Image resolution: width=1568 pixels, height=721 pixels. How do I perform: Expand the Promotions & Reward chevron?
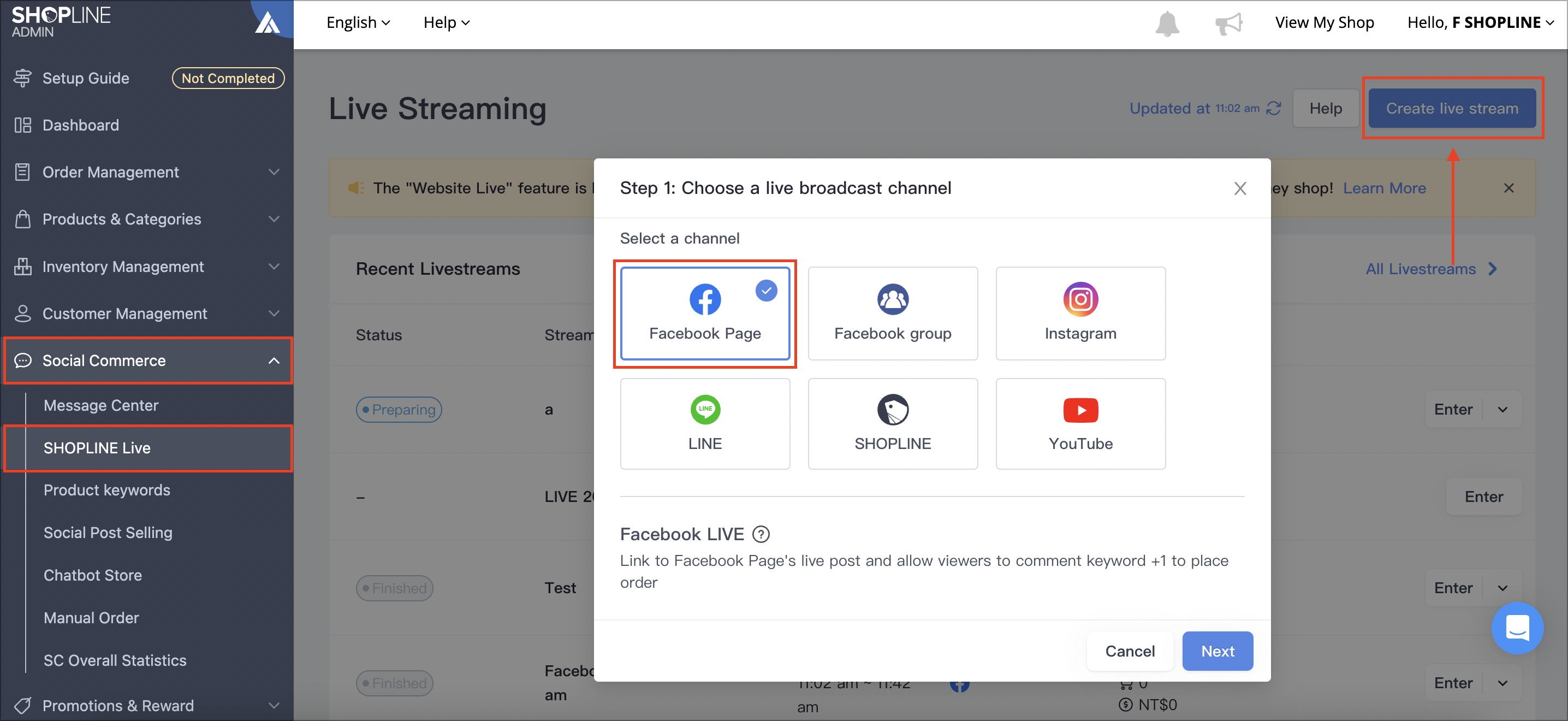(274, 705)
